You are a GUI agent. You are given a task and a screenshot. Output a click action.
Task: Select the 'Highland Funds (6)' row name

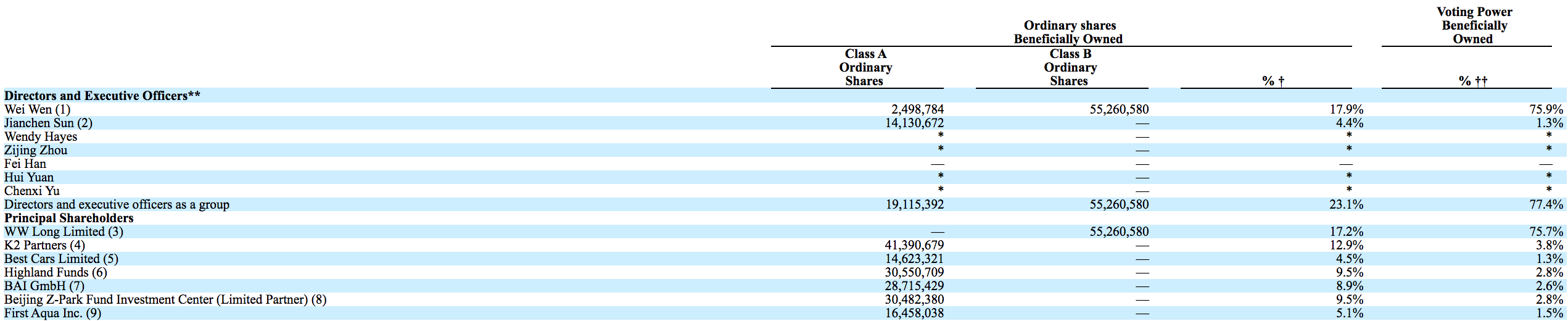tap(56, 272)
